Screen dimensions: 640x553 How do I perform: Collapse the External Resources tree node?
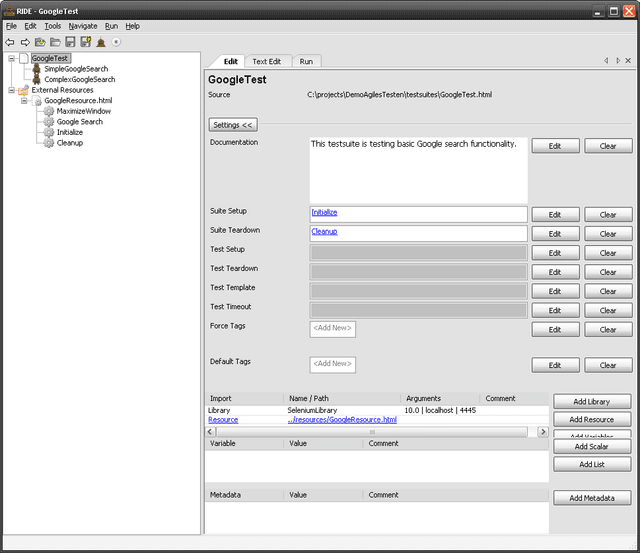[11, 90]
